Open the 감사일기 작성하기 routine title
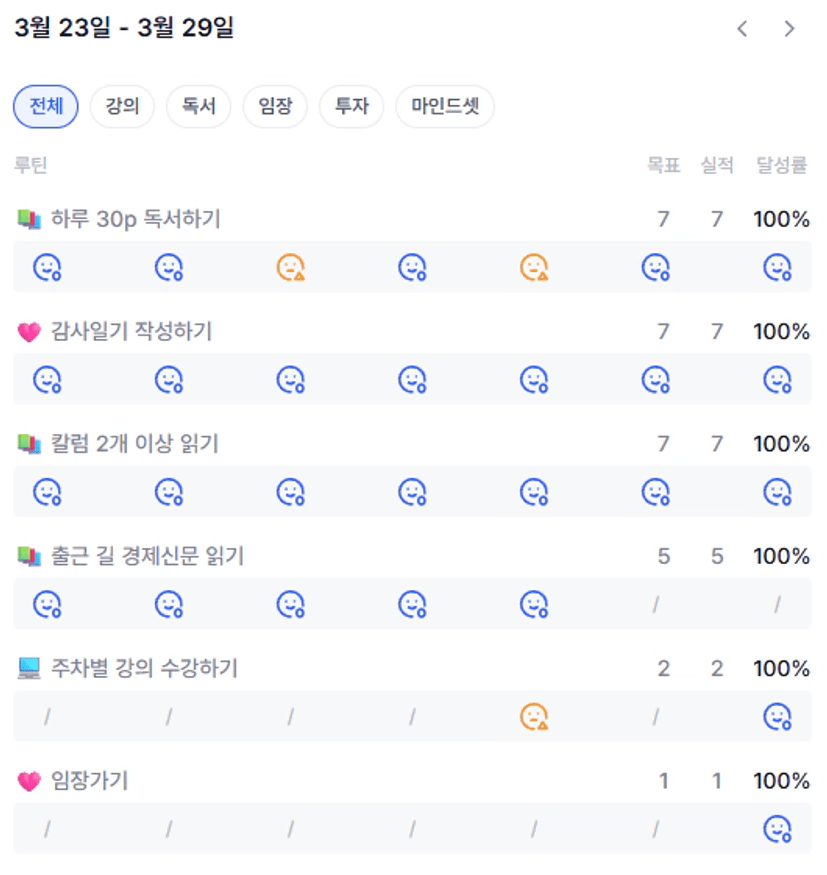827x875 pixels. (x=131, y=331)
